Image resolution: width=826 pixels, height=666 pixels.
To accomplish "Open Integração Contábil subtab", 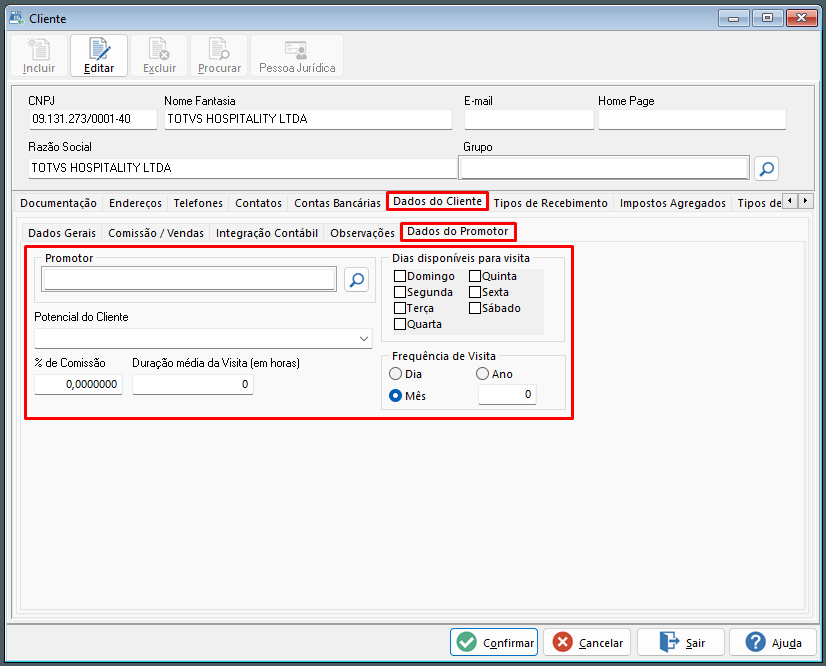I will click(267, 233).
